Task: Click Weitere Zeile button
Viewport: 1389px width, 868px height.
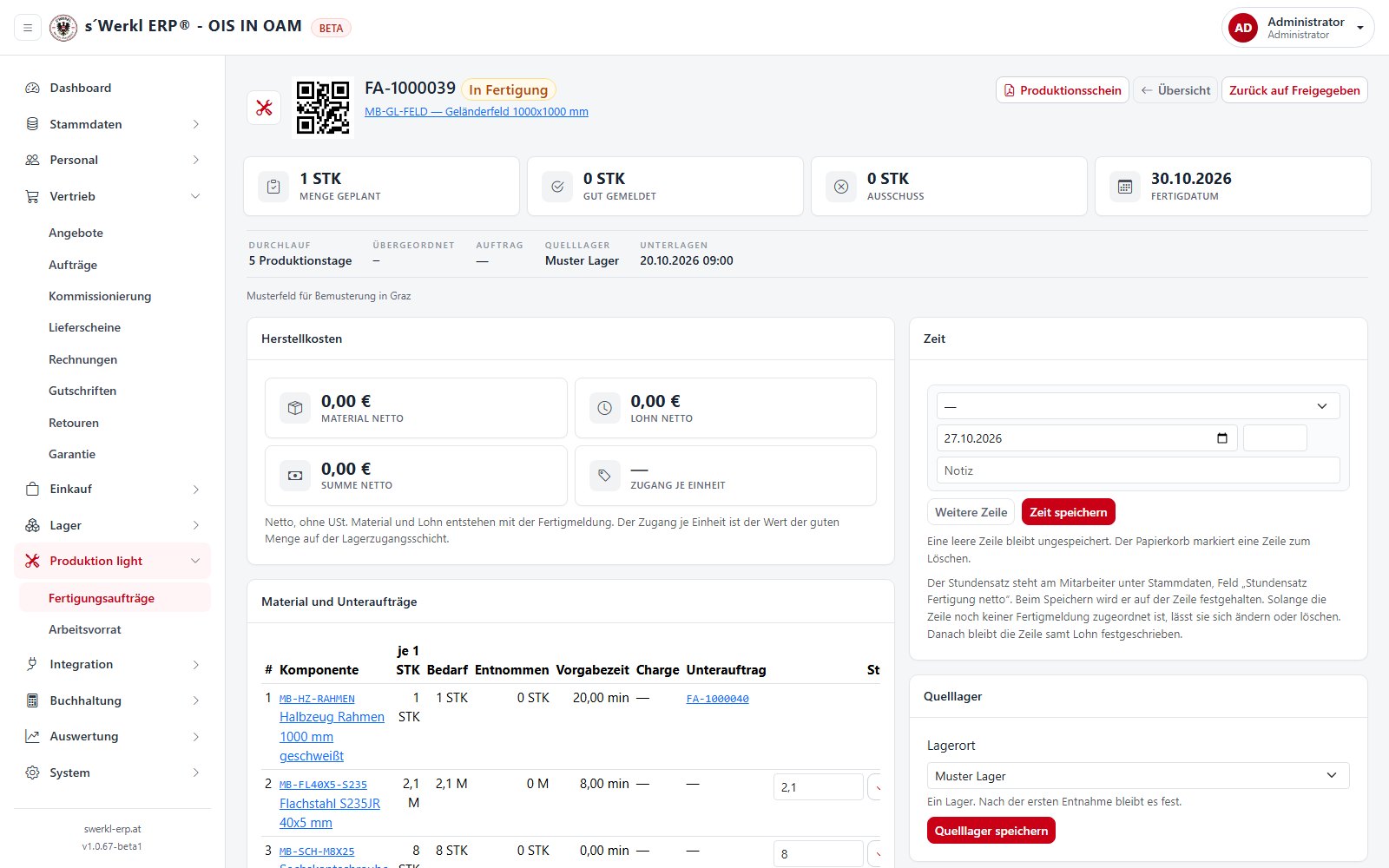Action: click(971, 512)
